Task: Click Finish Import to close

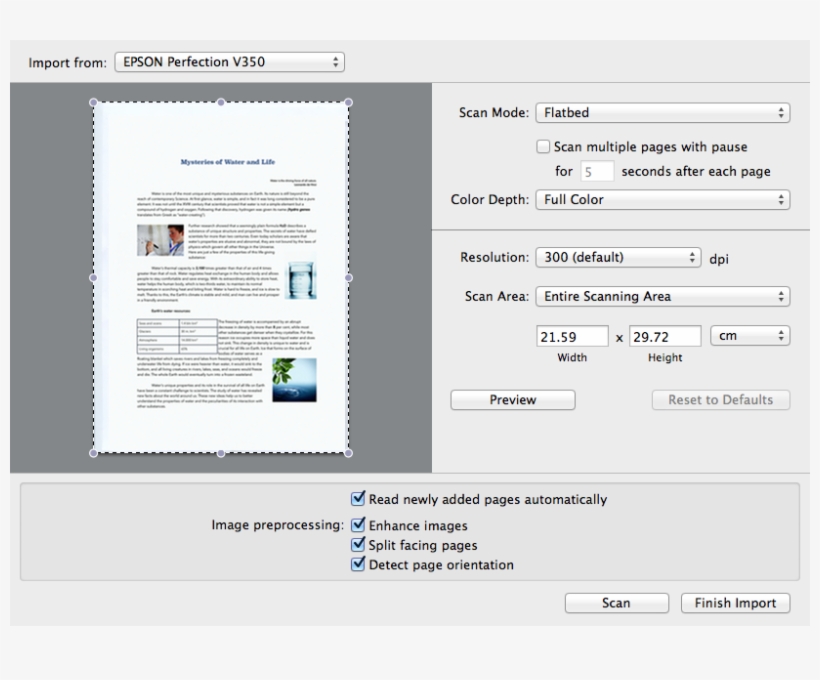Action: pos(735,603)
